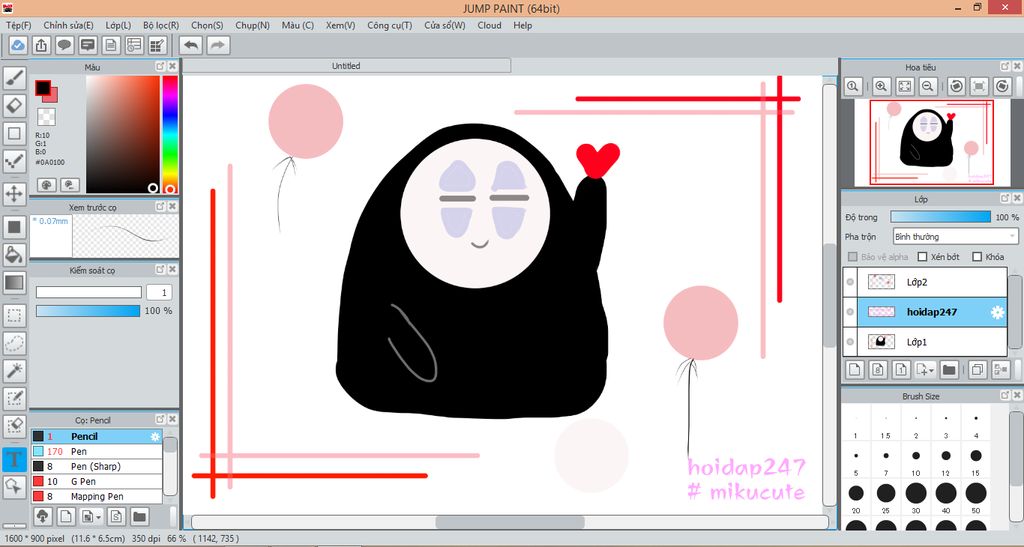Select the G Pen brush
Image resolution: width=1024 pixels, height=547 pixels.
pyautogui.click(x=97, y=481)
